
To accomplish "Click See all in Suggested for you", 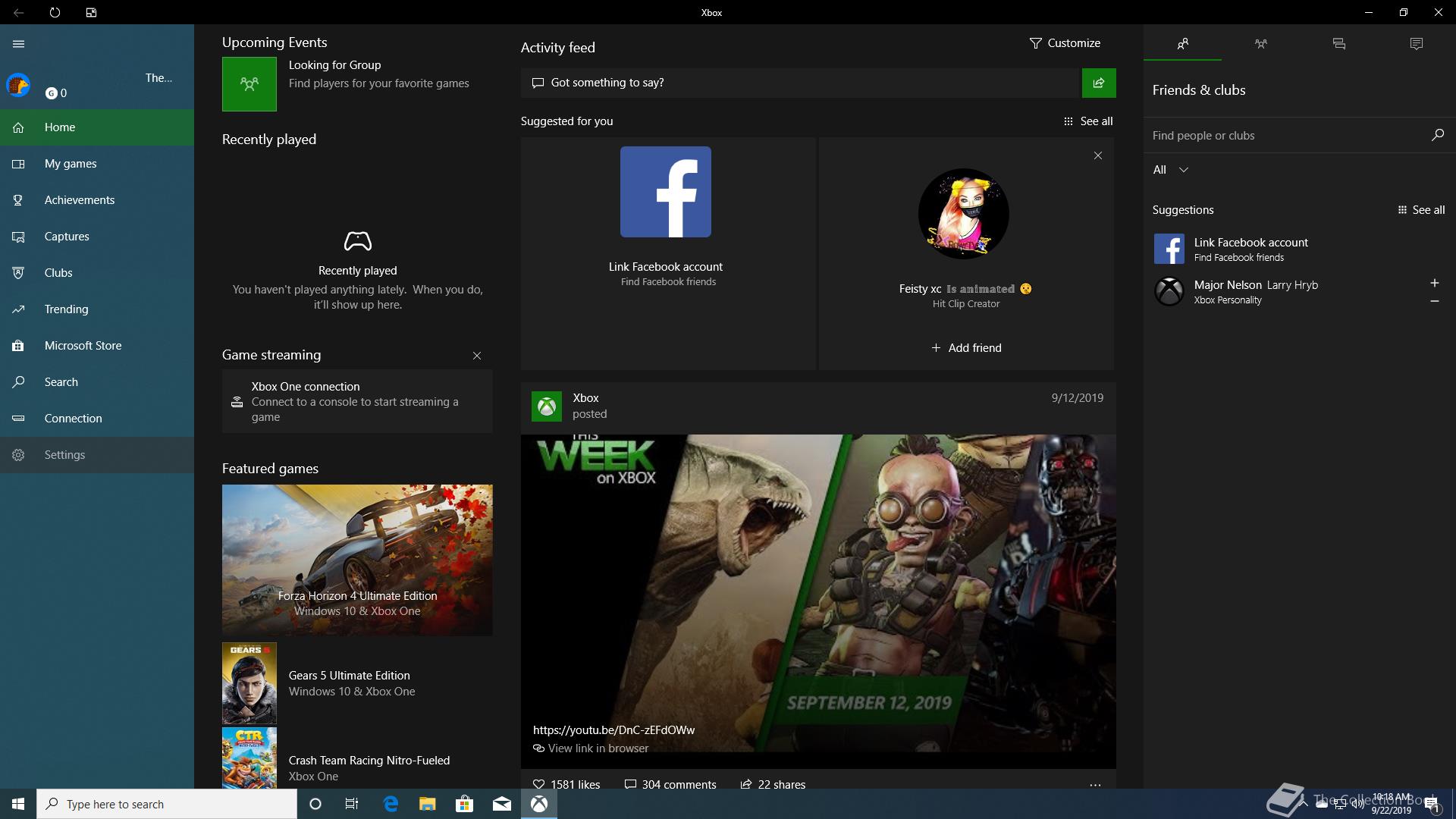I will click(x=1088, y=121).
